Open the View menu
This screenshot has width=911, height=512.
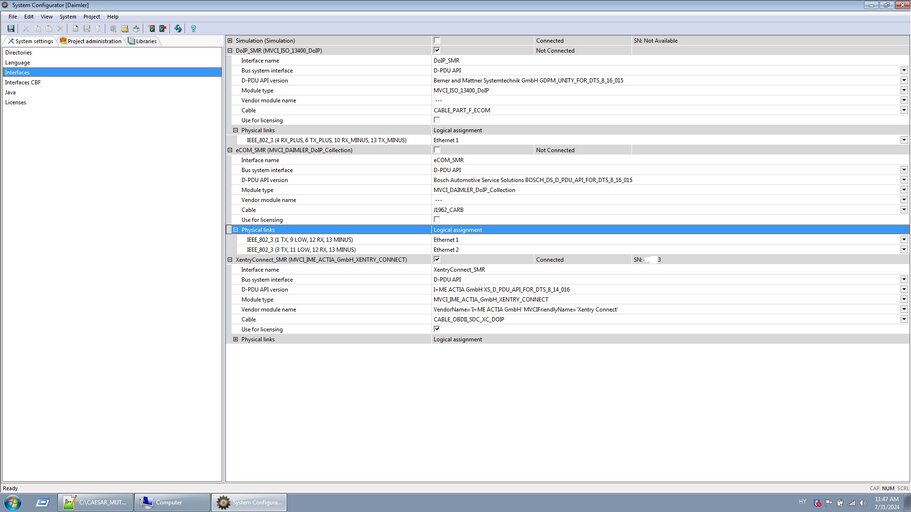46,17
